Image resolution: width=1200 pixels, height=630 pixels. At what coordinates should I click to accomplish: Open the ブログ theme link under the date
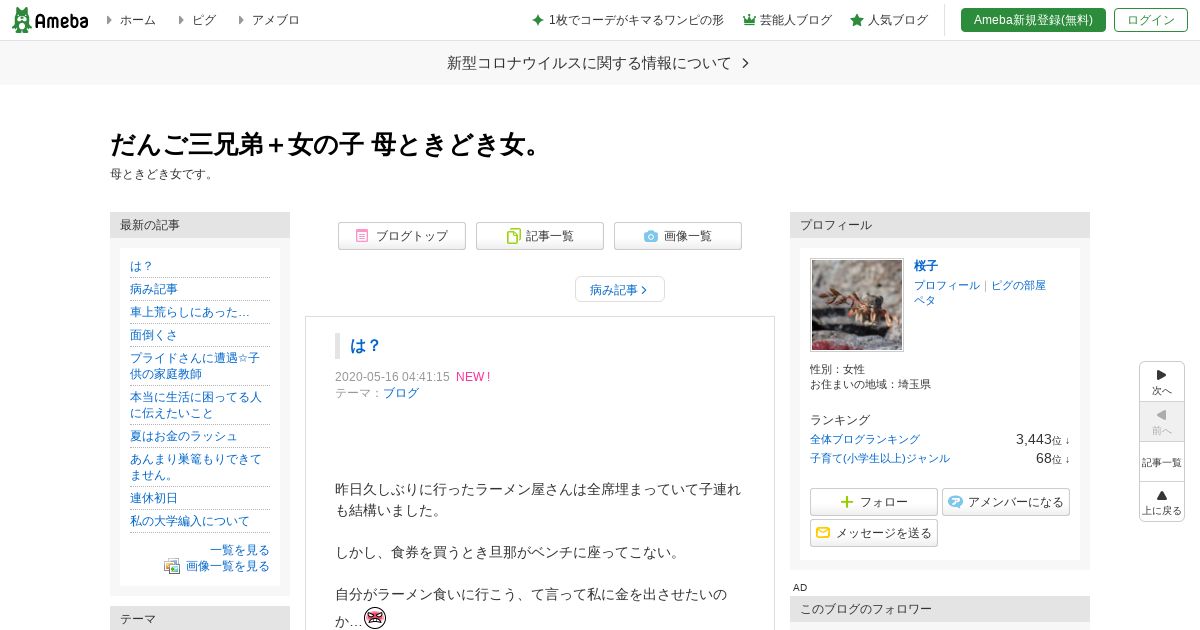tap(401, 393)
